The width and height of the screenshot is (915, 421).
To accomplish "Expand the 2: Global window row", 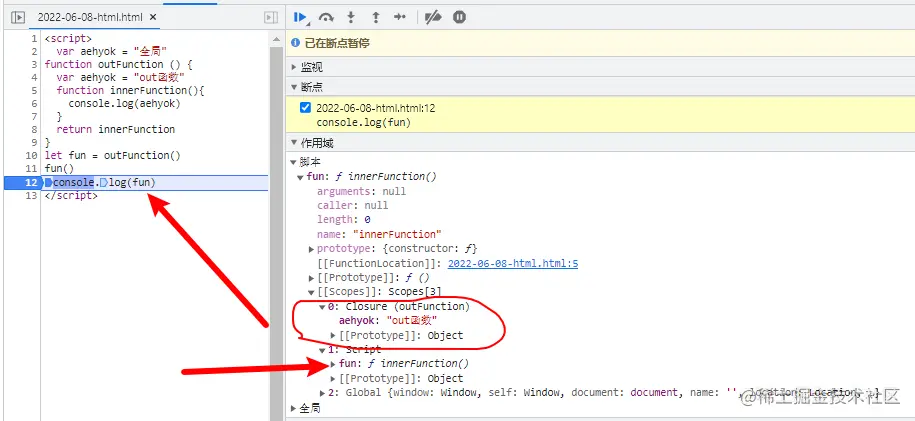I will coord(323,393).
